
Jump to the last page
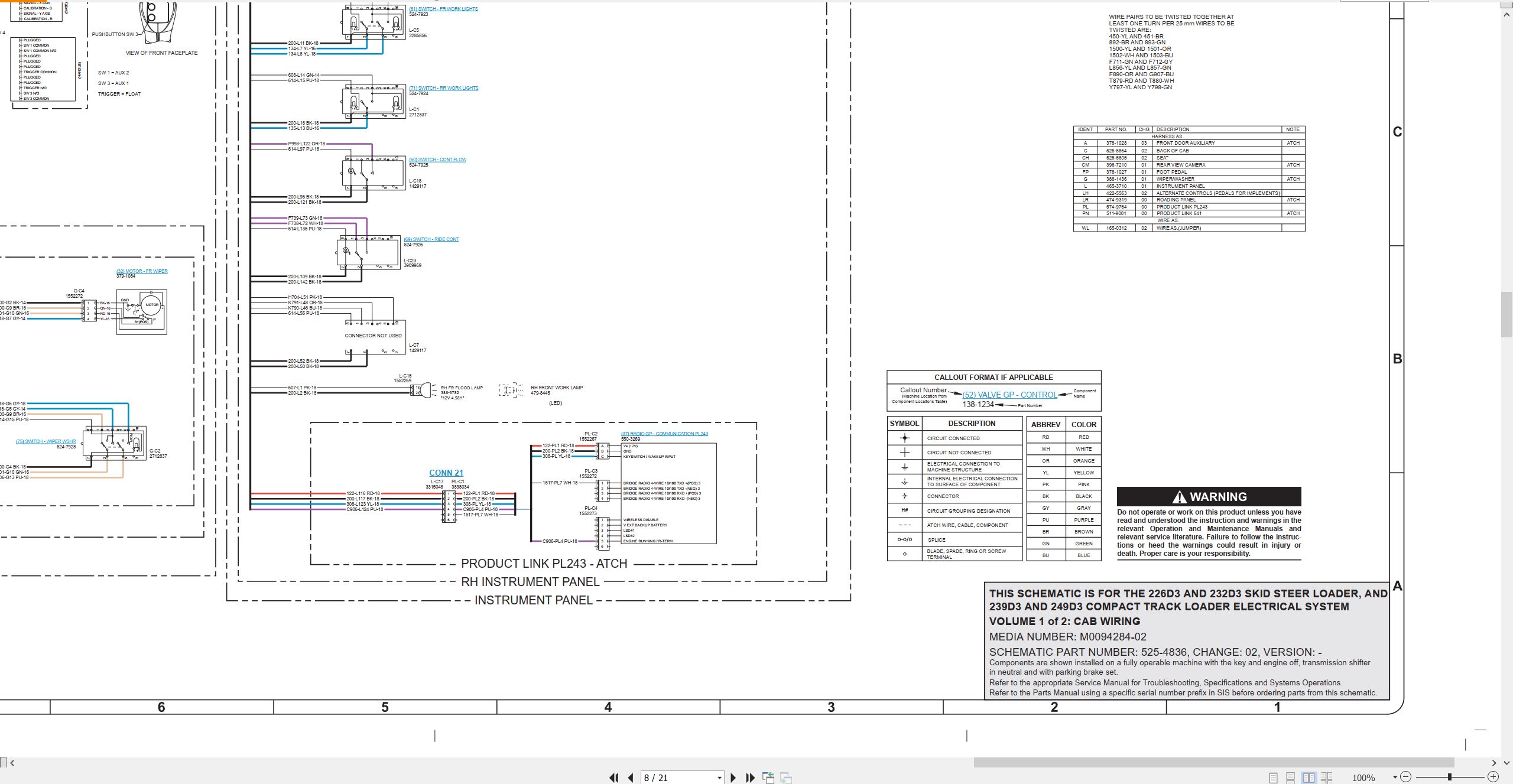751,778
